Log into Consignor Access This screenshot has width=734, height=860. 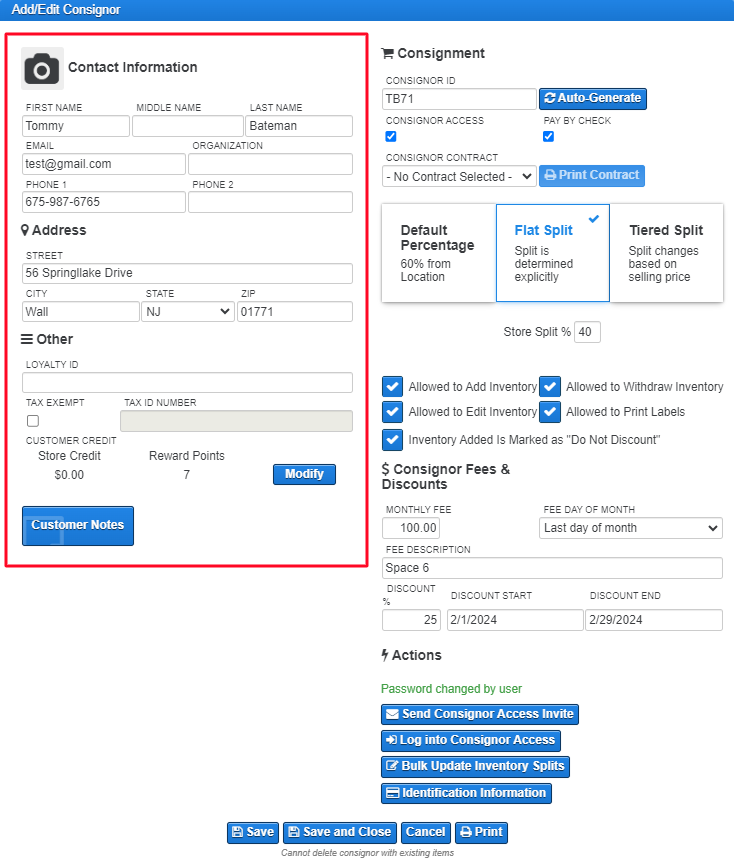pos(471,740)
